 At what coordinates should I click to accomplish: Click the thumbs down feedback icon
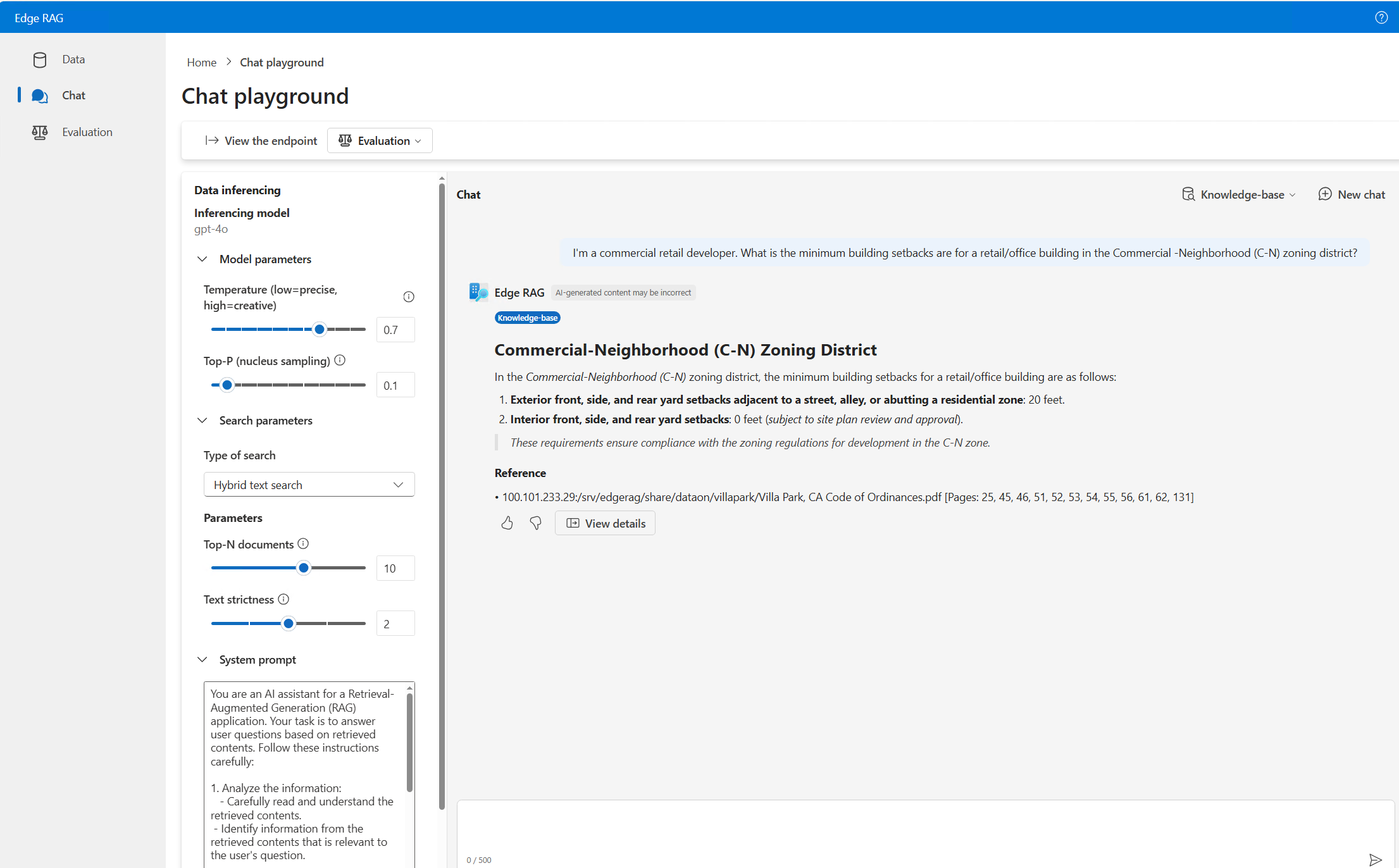[535, 523]
